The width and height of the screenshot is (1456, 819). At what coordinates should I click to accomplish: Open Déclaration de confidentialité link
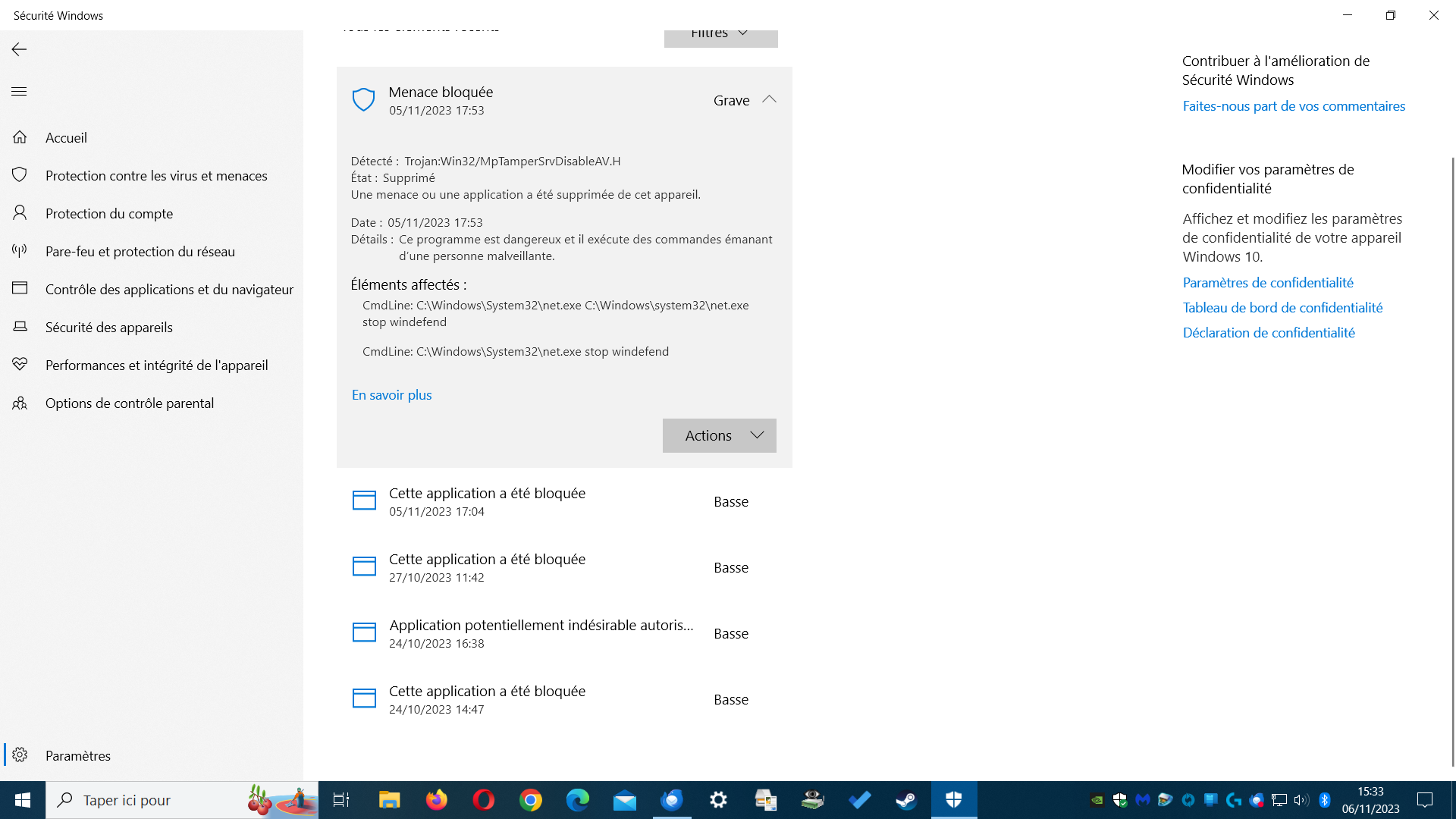(1269, 333)
